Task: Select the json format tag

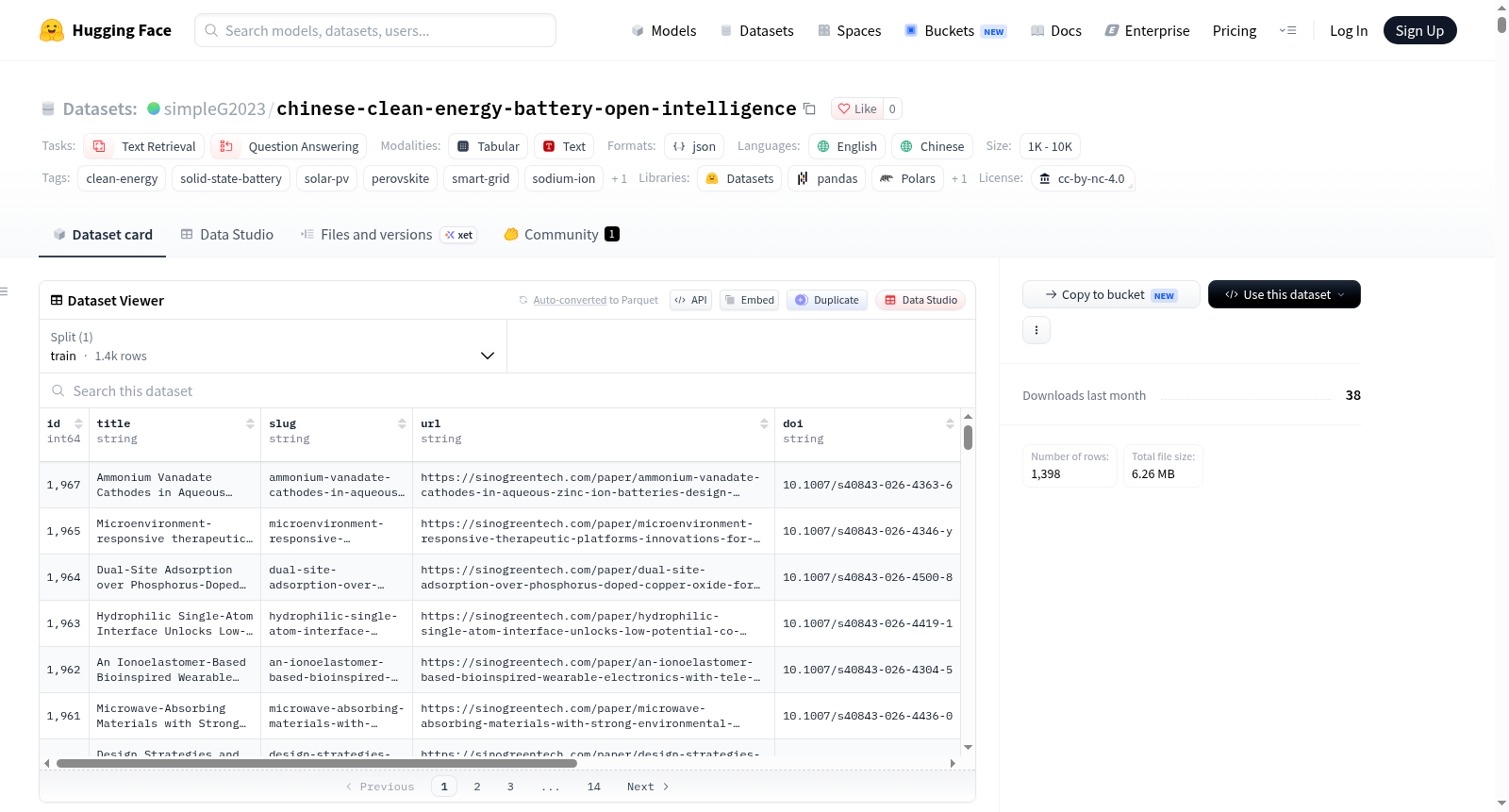Action: 694,146
